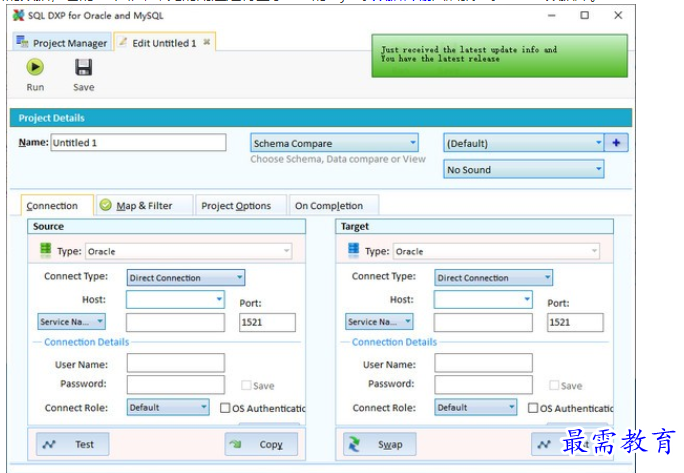Click Source service name input field
The height and width of the screenshot is (473, 684).
point(175,322)
